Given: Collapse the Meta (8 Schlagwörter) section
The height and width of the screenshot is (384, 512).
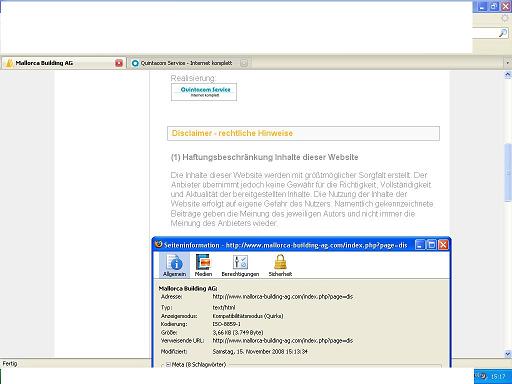Looking at the screenshot, I should point(168,364).
